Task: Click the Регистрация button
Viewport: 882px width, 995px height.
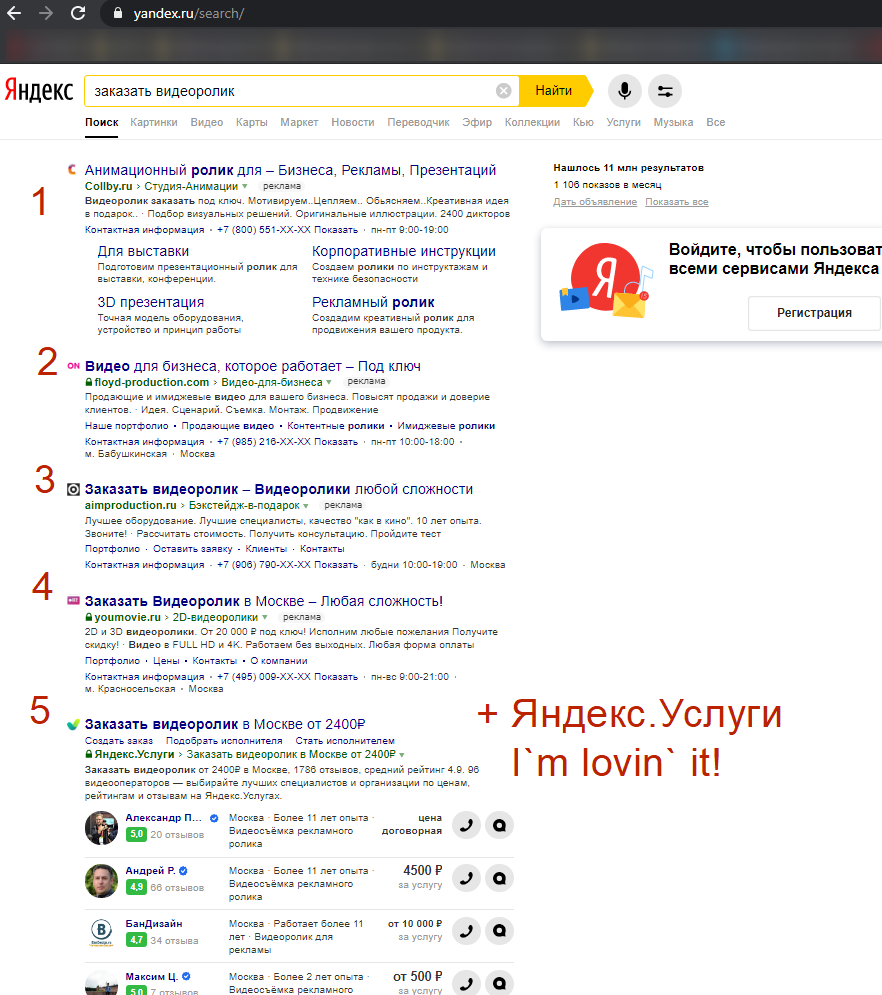Action: (815, 313)
